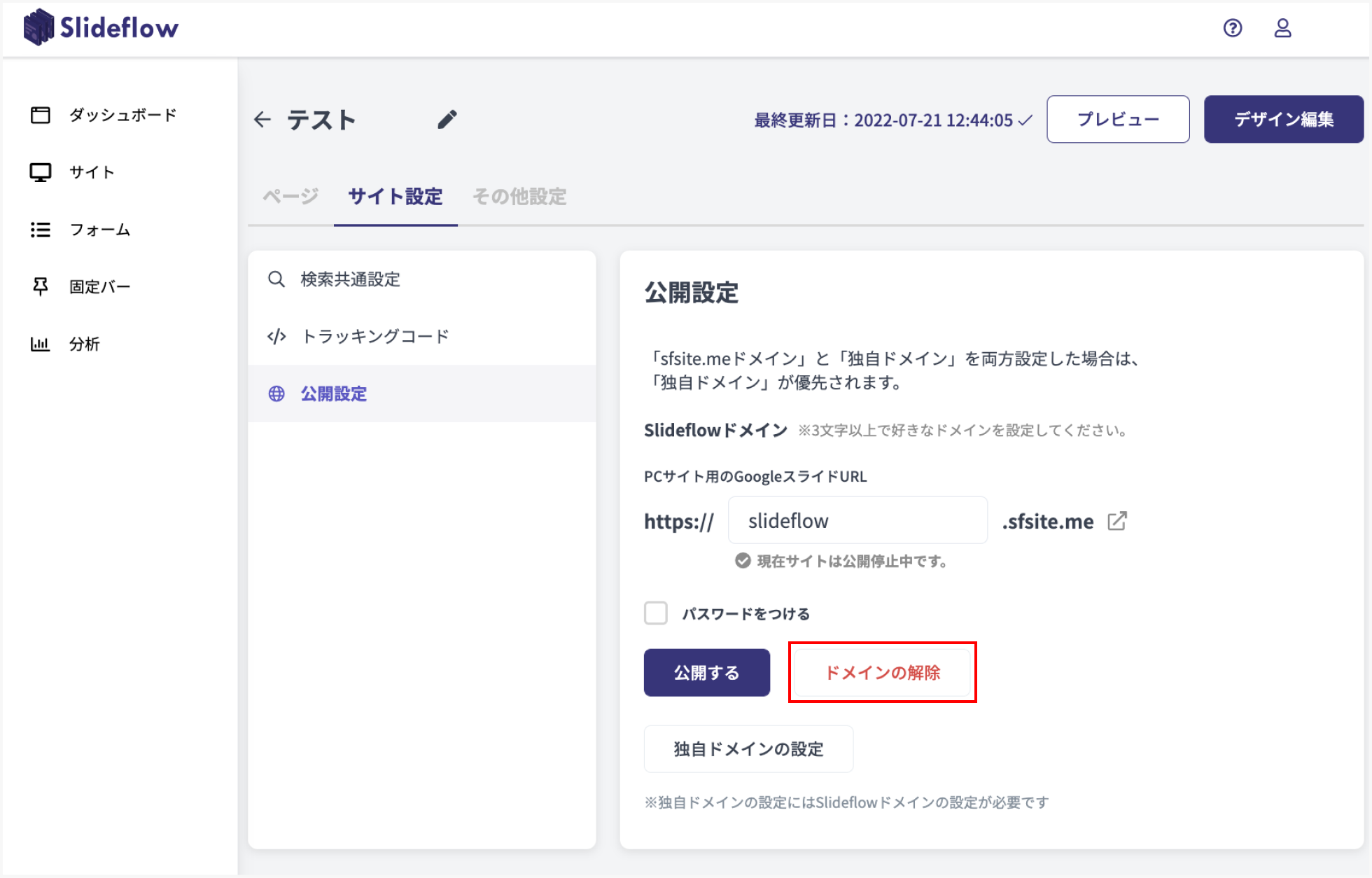The image size is (1372, 878).
Task: Click the 最終更新日 timestamp text
Action: pos(883,120)
